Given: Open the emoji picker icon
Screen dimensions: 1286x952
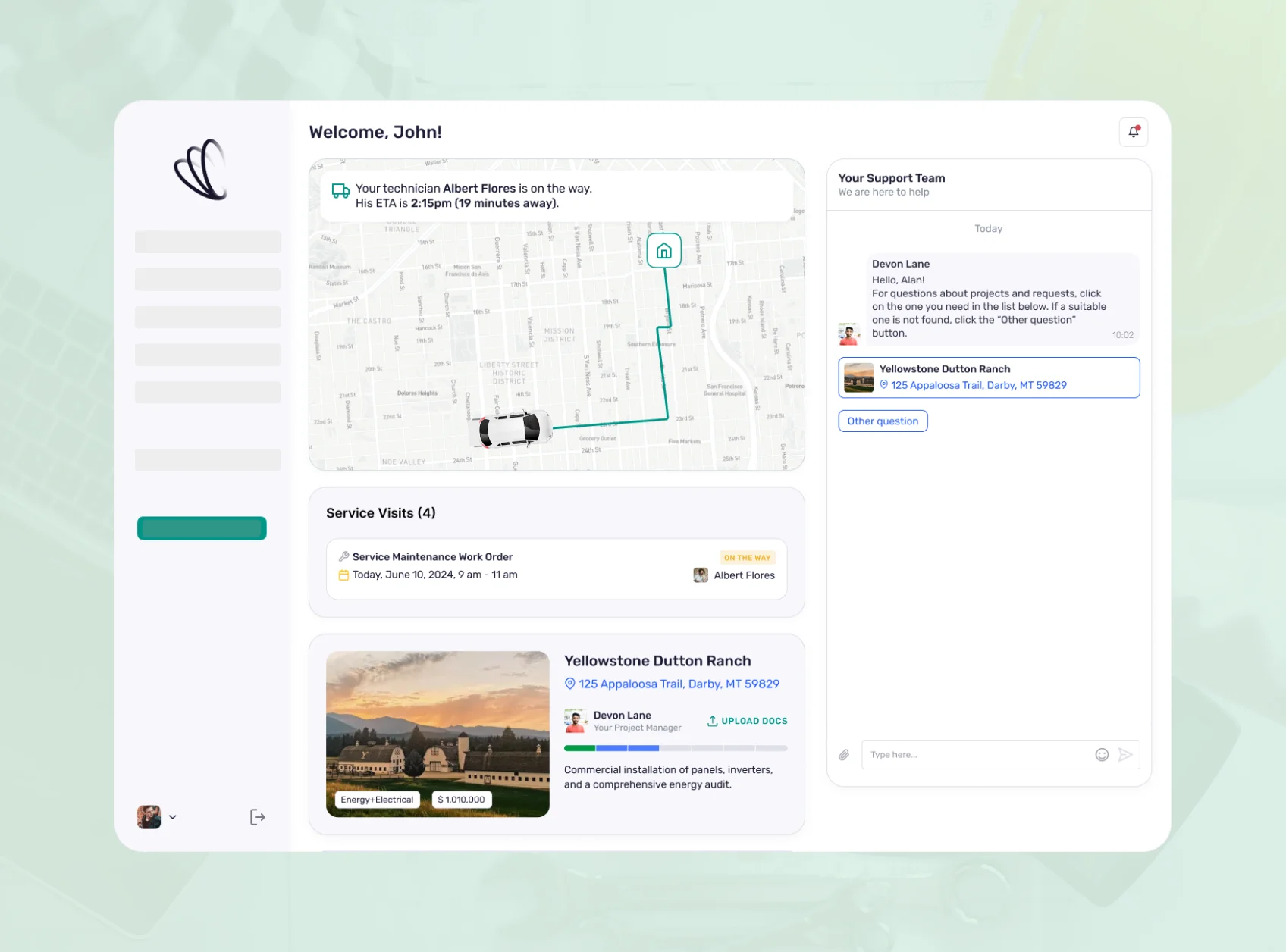Looking at the screenshot, I should point(1103,755).
